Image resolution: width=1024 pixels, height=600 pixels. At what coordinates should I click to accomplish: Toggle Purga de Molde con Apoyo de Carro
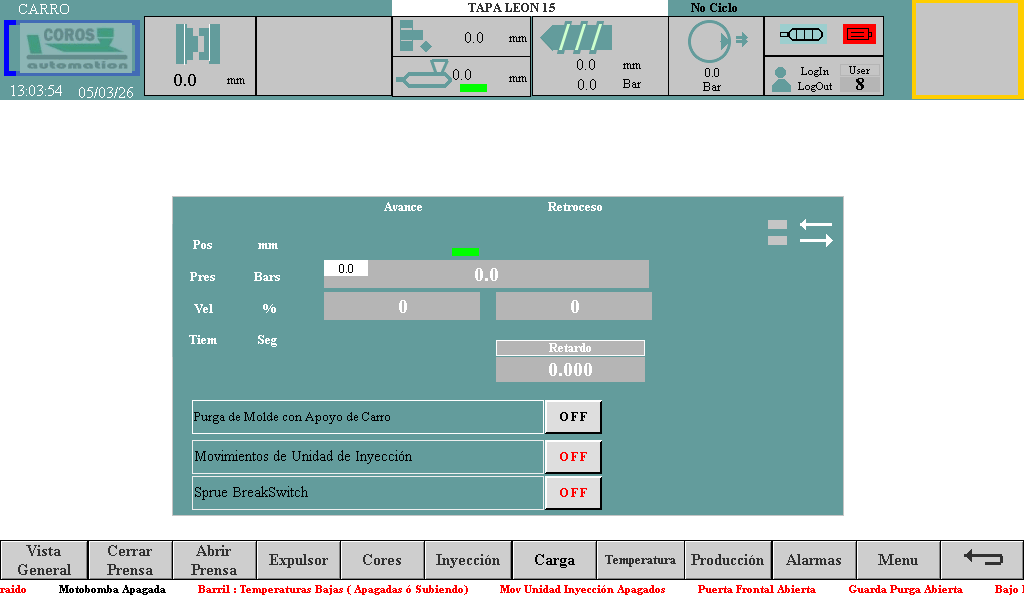tap(573, 417)
